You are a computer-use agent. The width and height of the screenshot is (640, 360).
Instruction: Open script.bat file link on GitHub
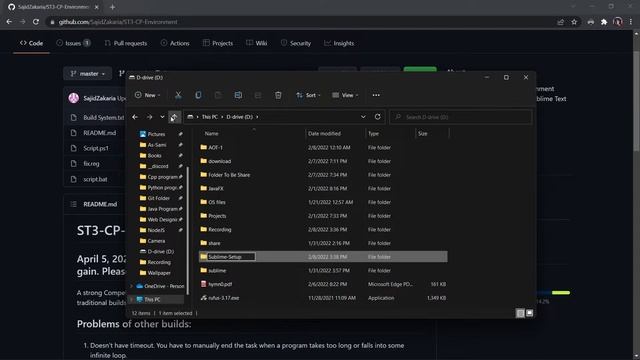96,179
